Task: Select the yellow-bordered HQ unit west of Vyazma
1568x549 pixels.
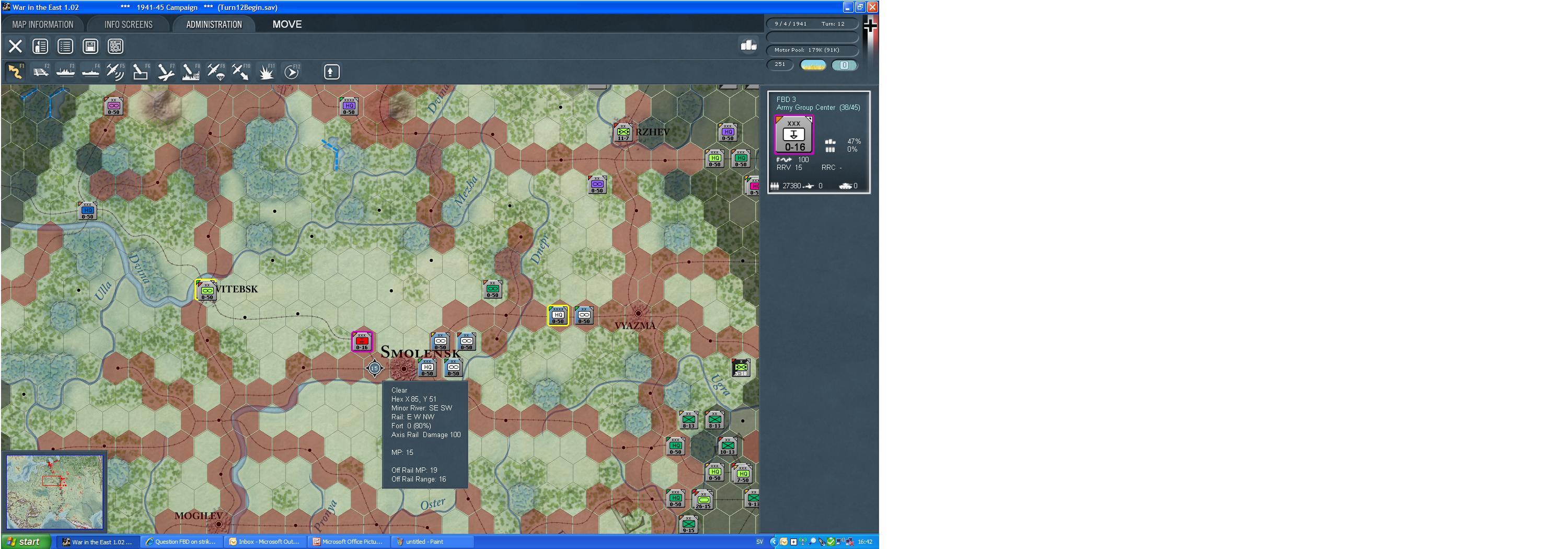Action: point(558,315)
